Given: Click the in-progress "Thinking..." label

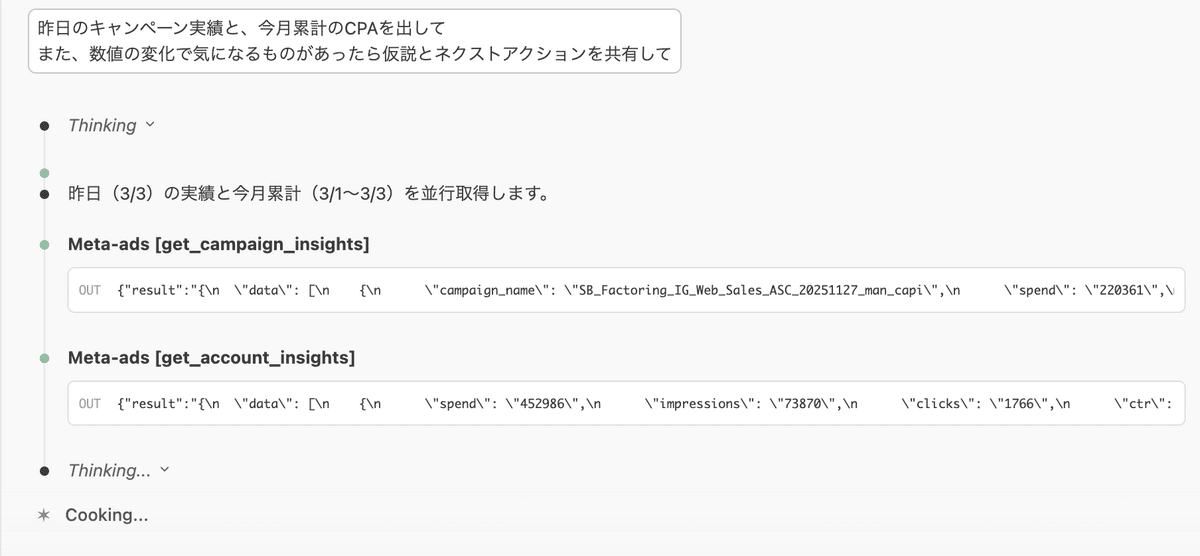Looking at the screenshot, I should (108, 470).
